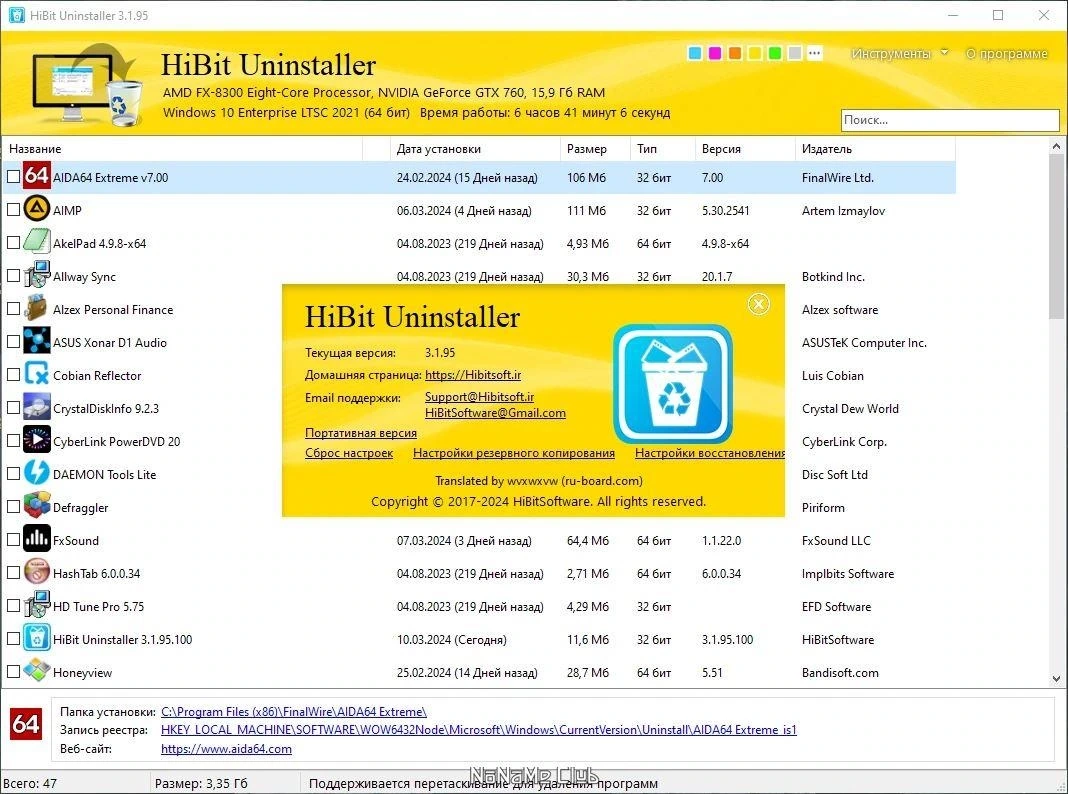The image size is (1068, 794).
Task: Click the Defraggler icon
Action: tap(36, 507)
